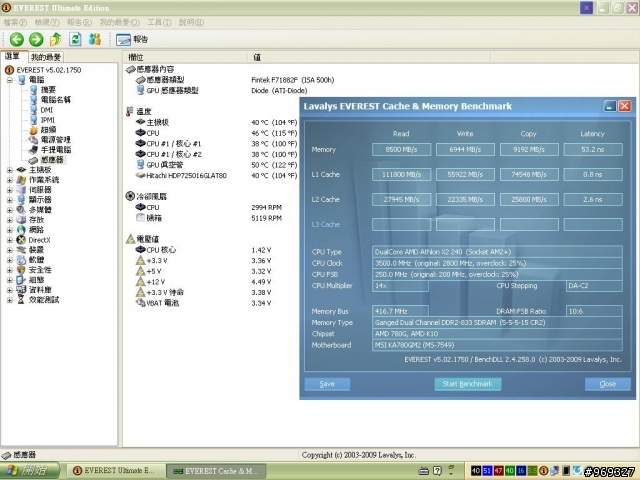Switch to the 選單 menu tab
This screenshot has width=640, height=480.
pyautogui.click(x=13, y=56)
